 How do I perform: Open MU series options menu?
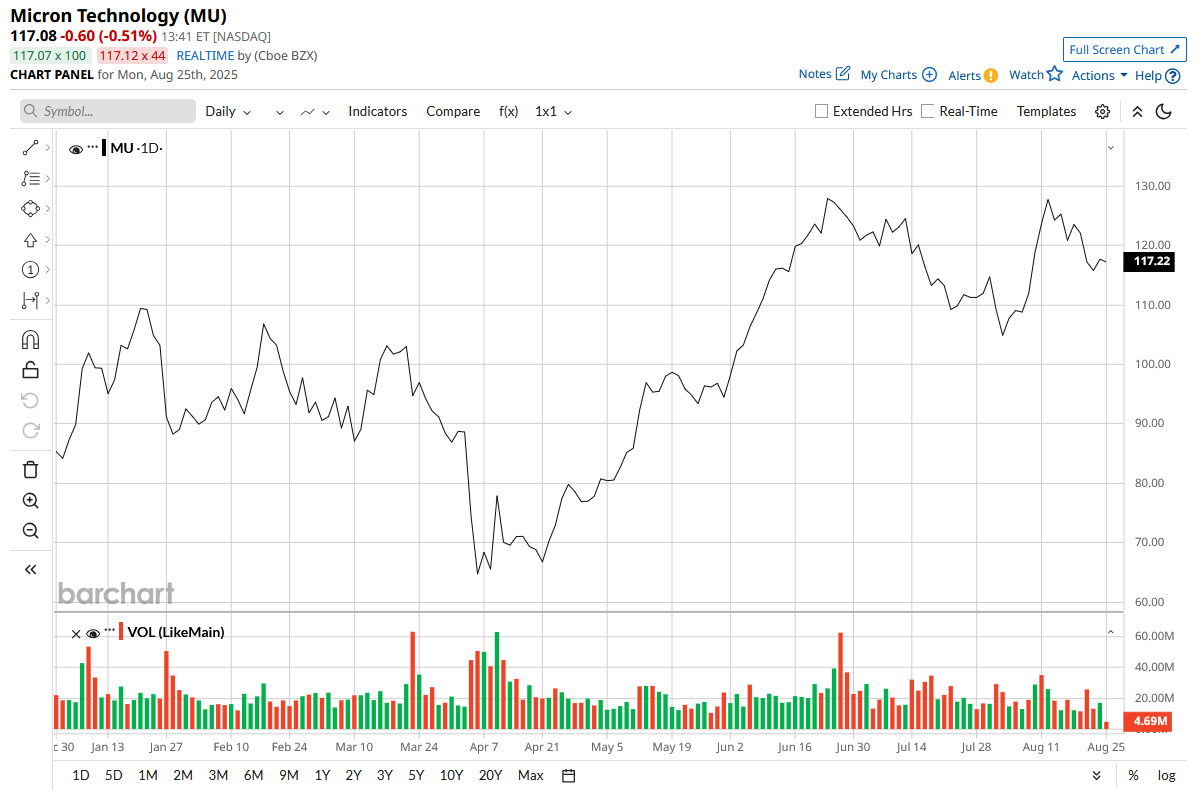coord(93,147)
